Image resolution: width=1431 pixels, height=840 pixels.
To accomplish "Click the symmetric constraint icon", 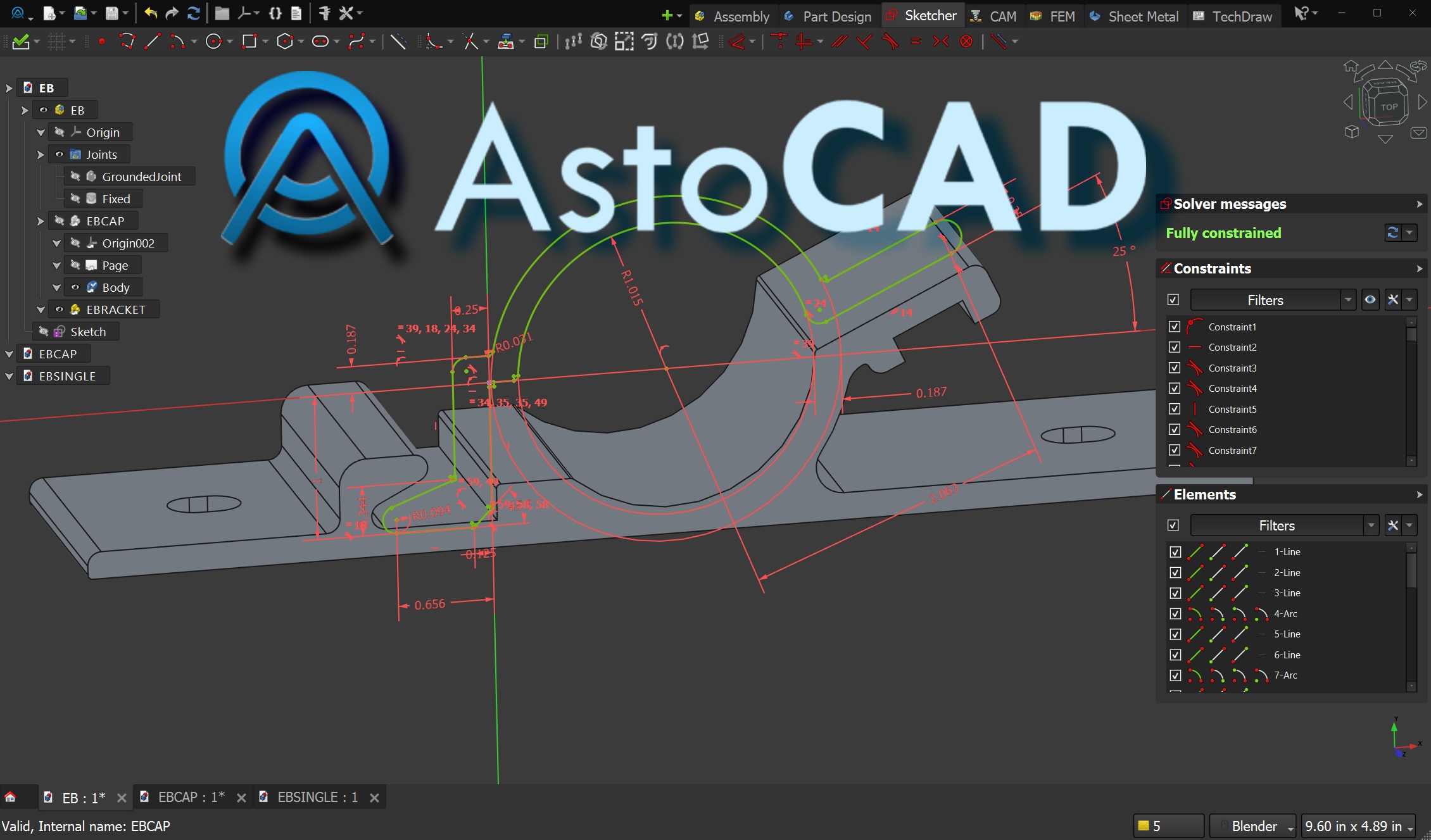I will click(941, 42).
